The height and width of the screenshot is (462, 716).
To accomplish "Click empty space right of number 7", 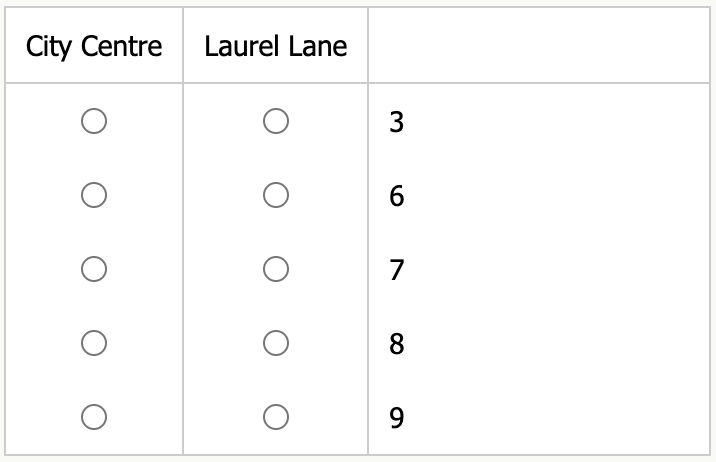I will coord(560,270).
